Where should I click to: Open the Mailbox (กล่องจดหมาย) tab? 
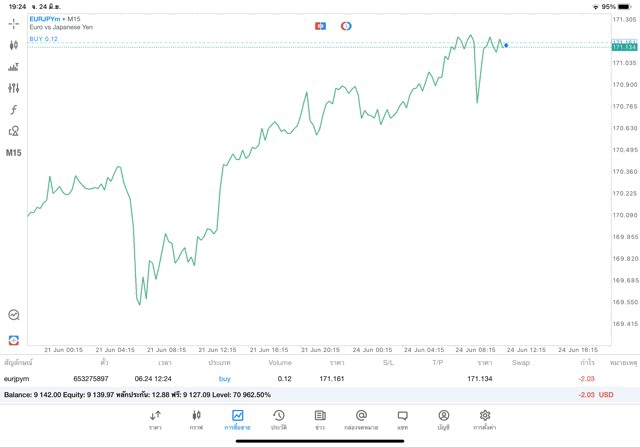pos(361,419)
